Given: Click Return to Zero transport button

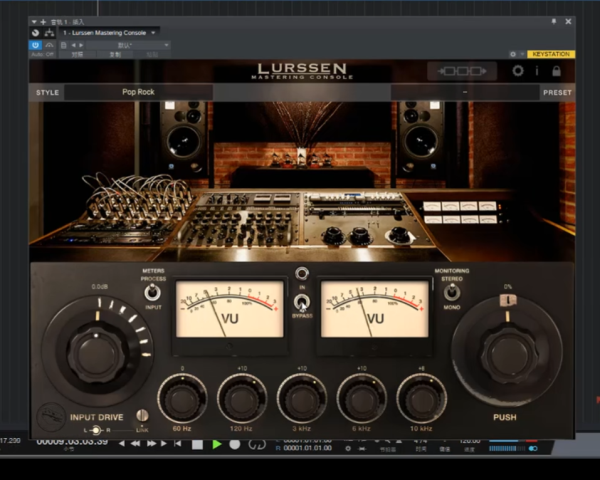Looking at the screenshot, I should coord(178,444).
